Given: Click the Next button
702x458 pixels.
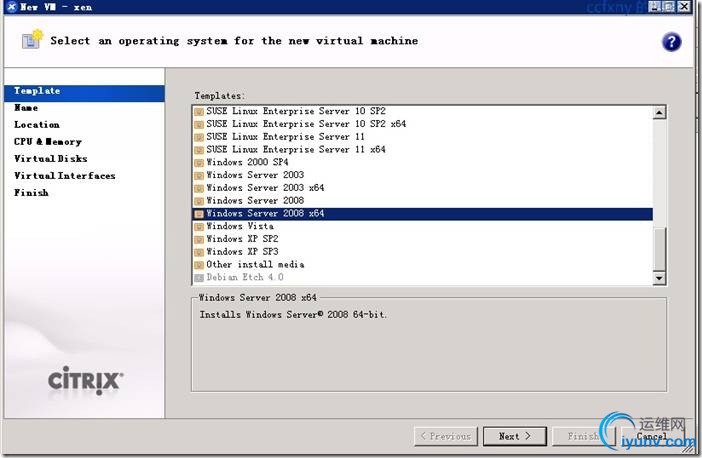Looking at the screenshot, I should pos(514,436).
